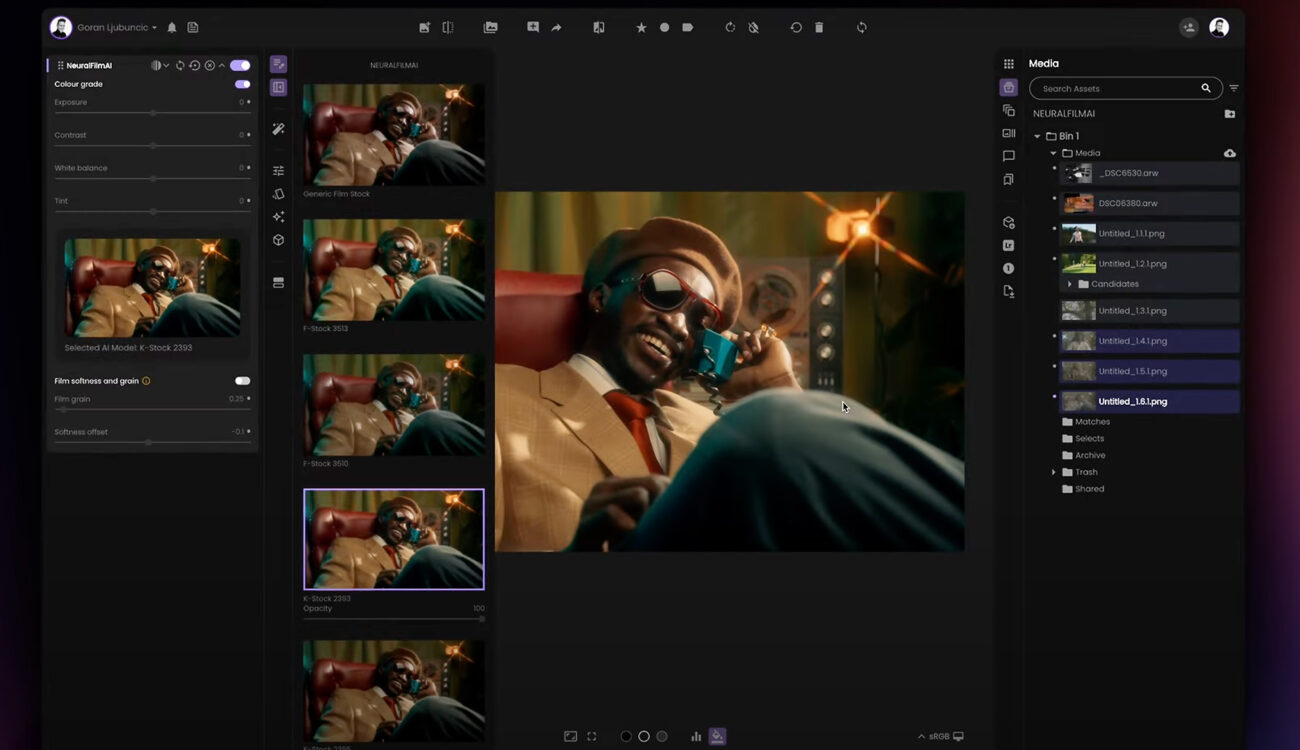Viewport: 1300px width, 750px height.
Task: Click the before/after contrast icon in toolbar
Action: pos(598,28)
